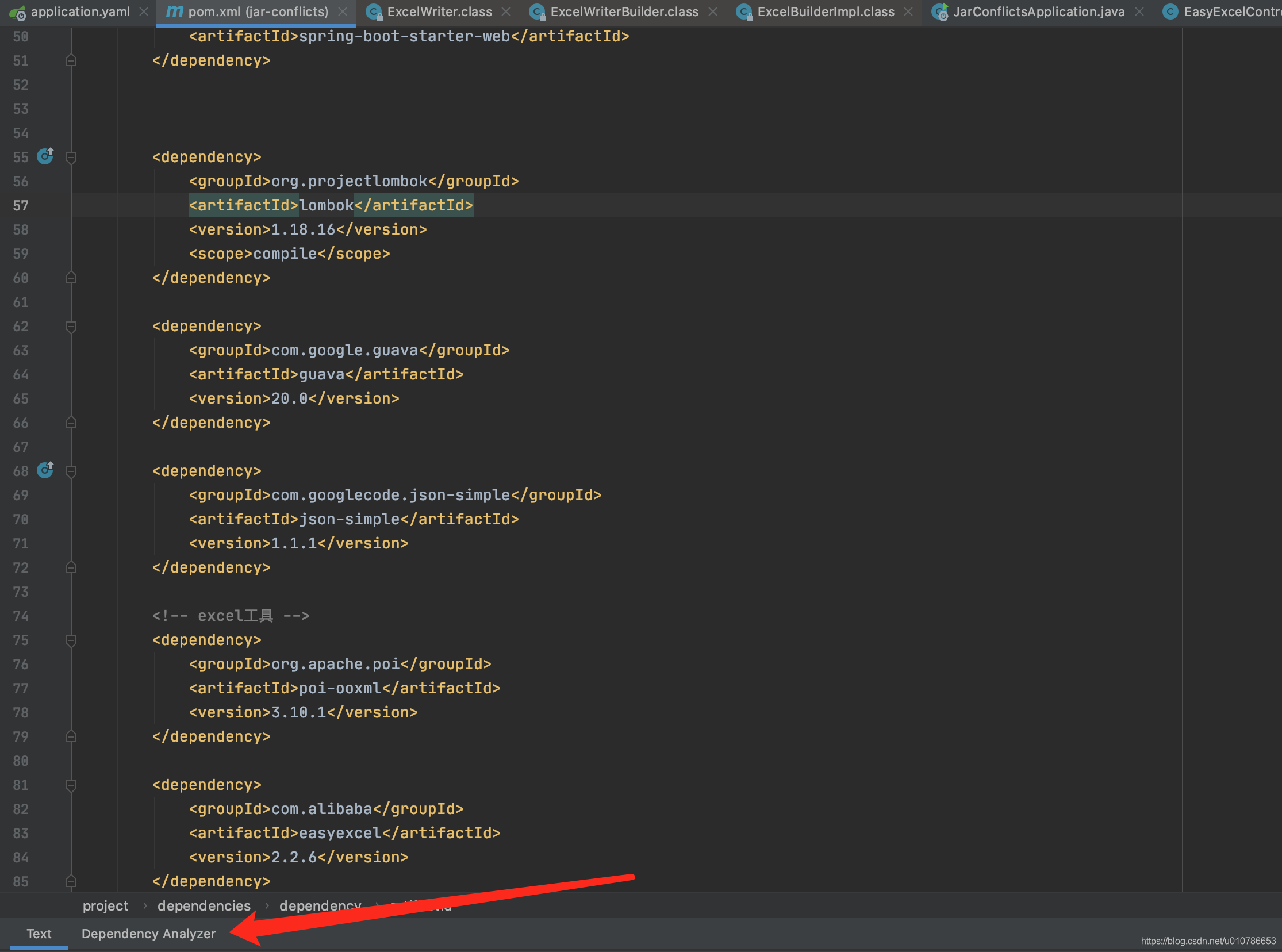Select the Text tab at bottom
The image size is (1282, 952).
pyautogui.click(x=39, y=934)
